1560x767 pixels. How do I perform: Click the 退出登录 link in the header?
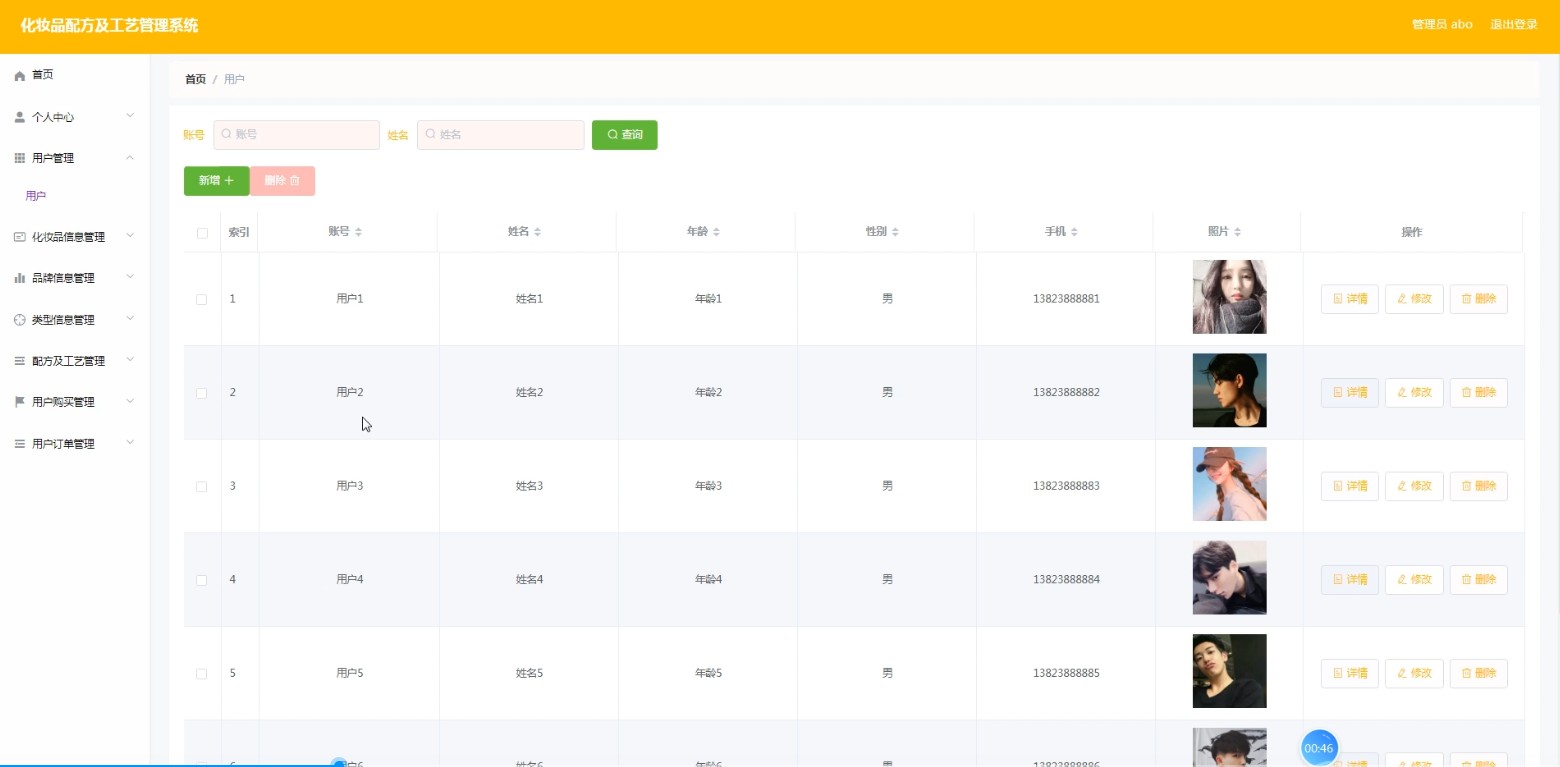click(x=1513, y=25)
